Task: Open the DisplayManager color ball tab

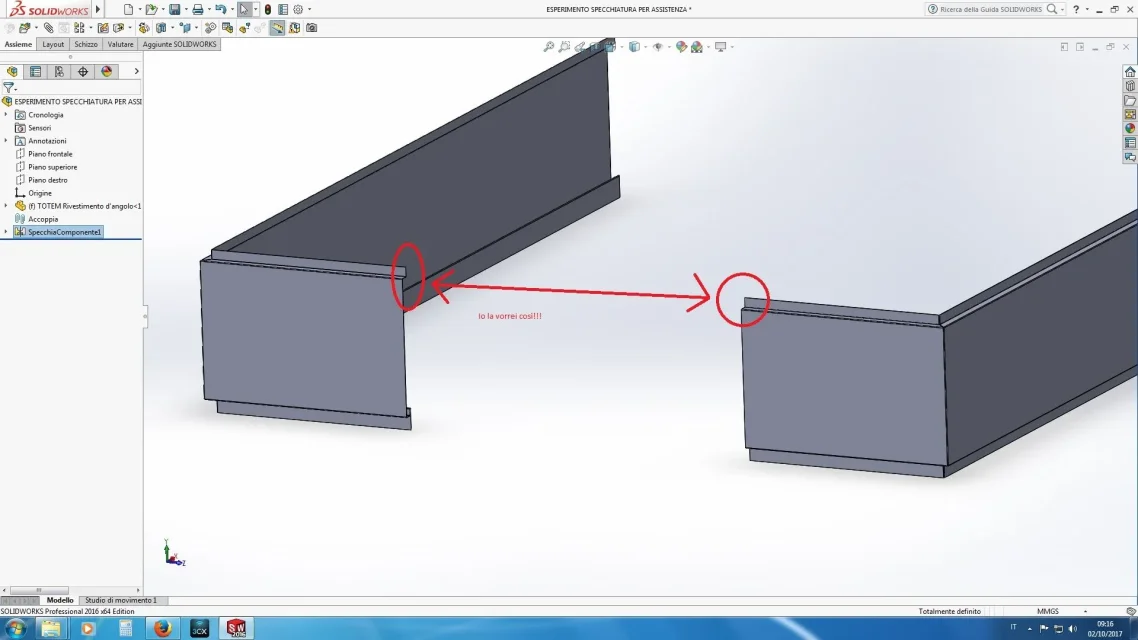Action: pos(107,71)
